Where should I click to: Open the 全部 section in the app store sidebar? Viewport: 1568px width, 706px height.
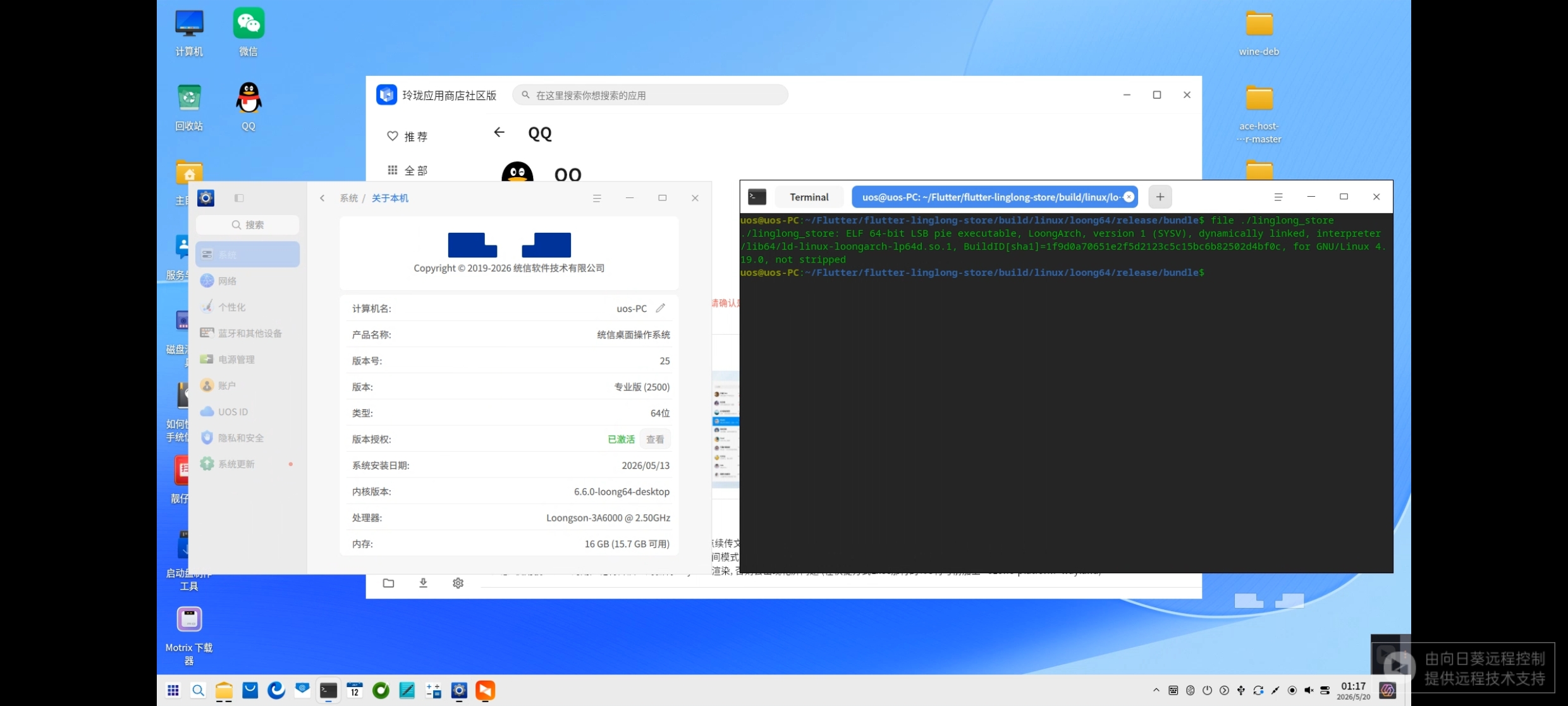[408, 170]
